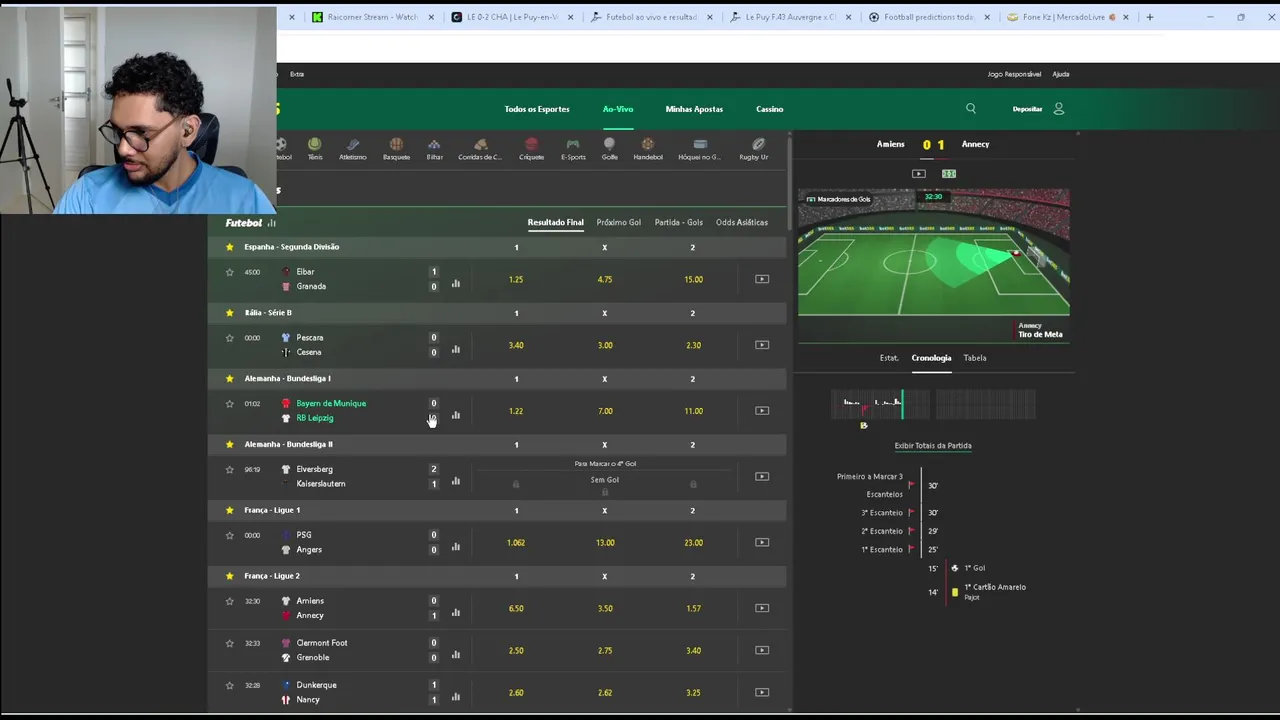The image size is (1280, 720).
Task: Toggle favorite star for Alemanha Bundesliga I
Action: [x=230, y=379]
